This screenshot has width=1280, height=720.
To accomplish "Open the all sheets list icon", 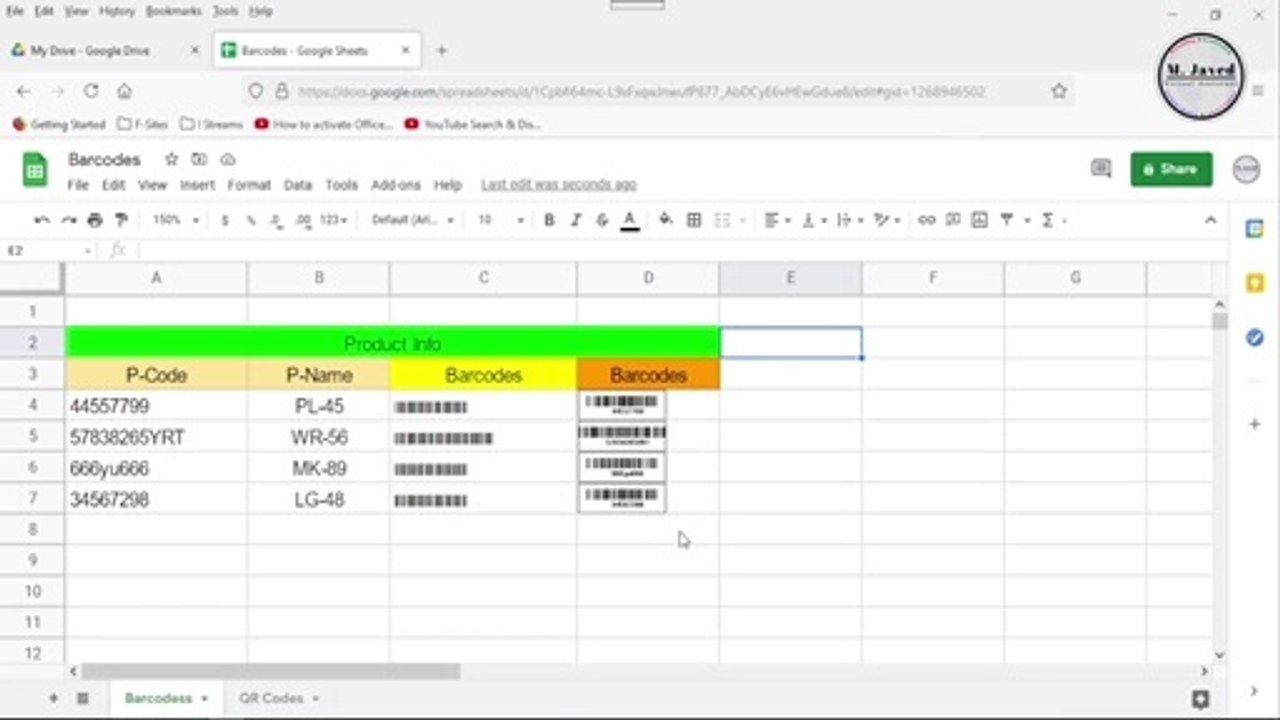I will pyautogui.click(x=83, y=698).
